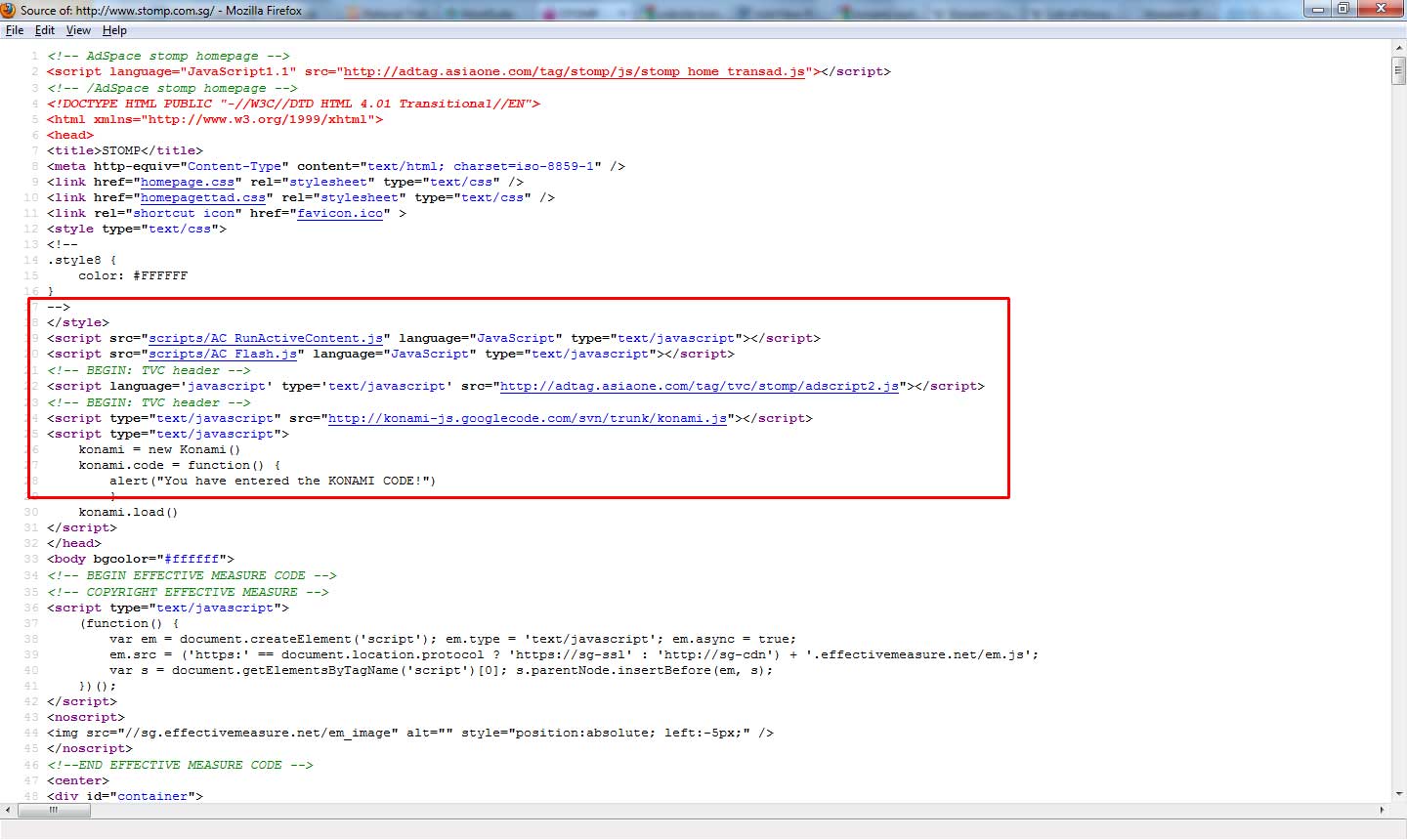Open the View menu
Image resolution: width=1407 pixels, height=840 pixels.
(x=78, y=30)
